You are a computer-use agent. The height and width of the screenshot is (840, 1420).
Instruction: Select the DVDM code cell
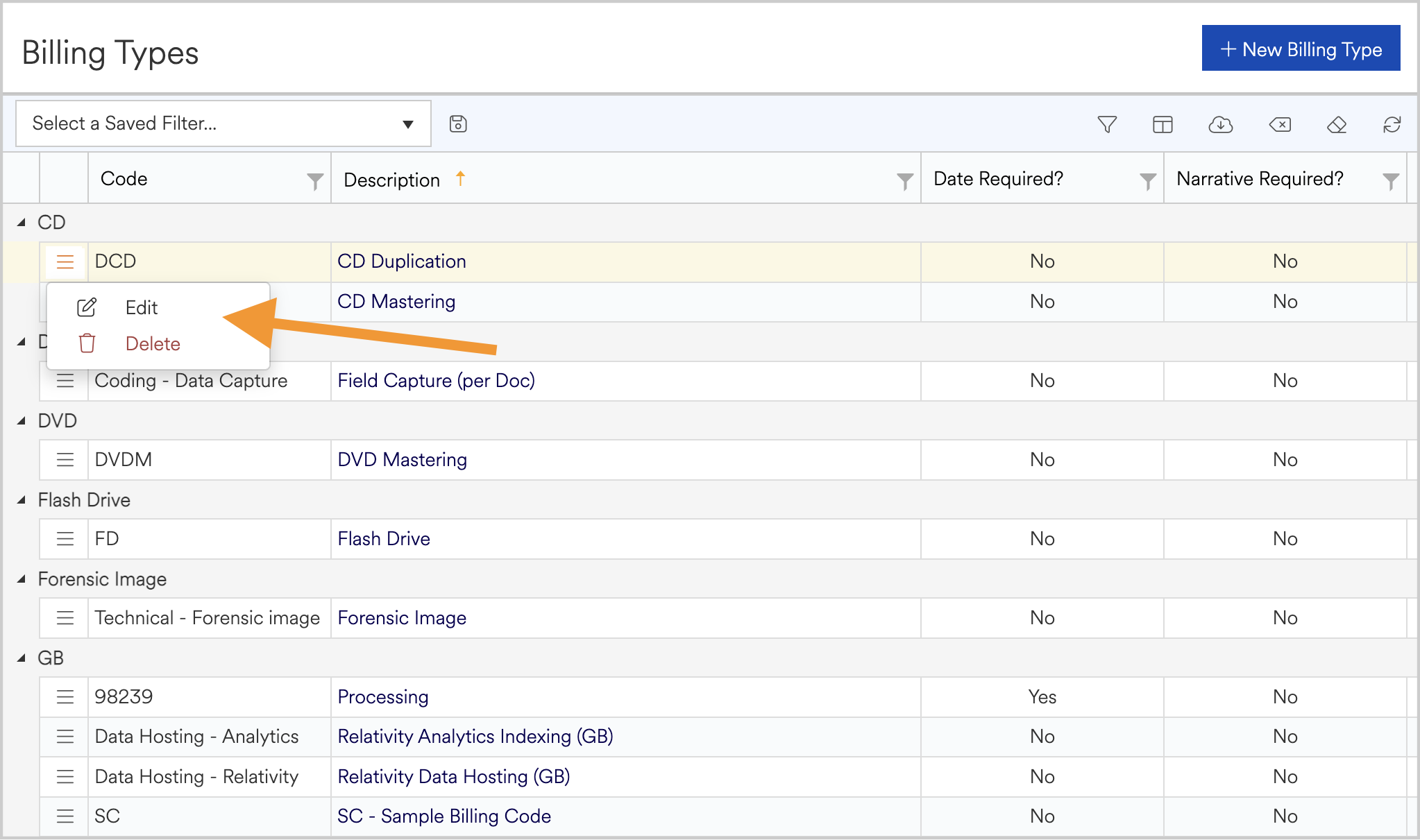[x=210, y=460]
